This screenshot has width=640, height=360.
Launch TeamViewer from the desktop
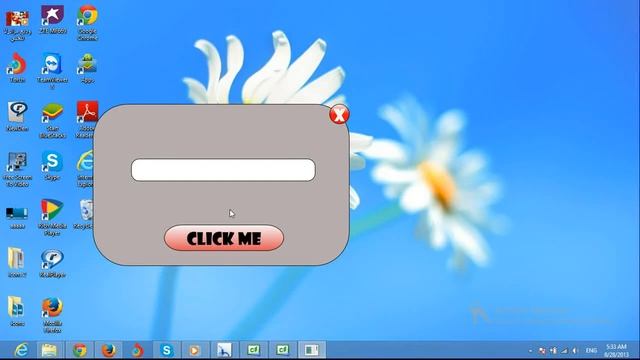[52, 71]
